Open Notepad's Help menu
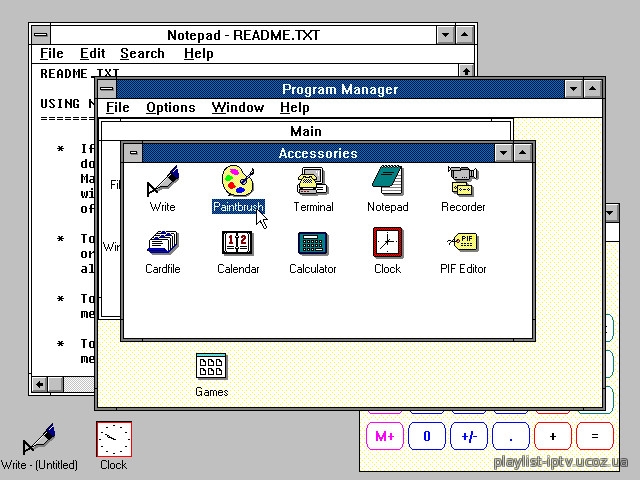 pos(198,53)
